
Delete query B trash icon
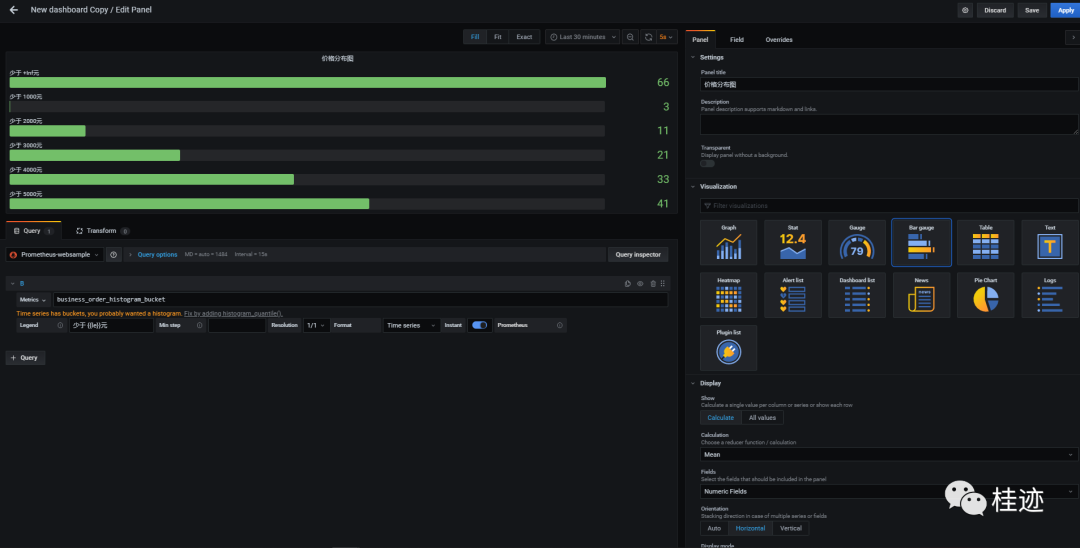coord(653,284)
